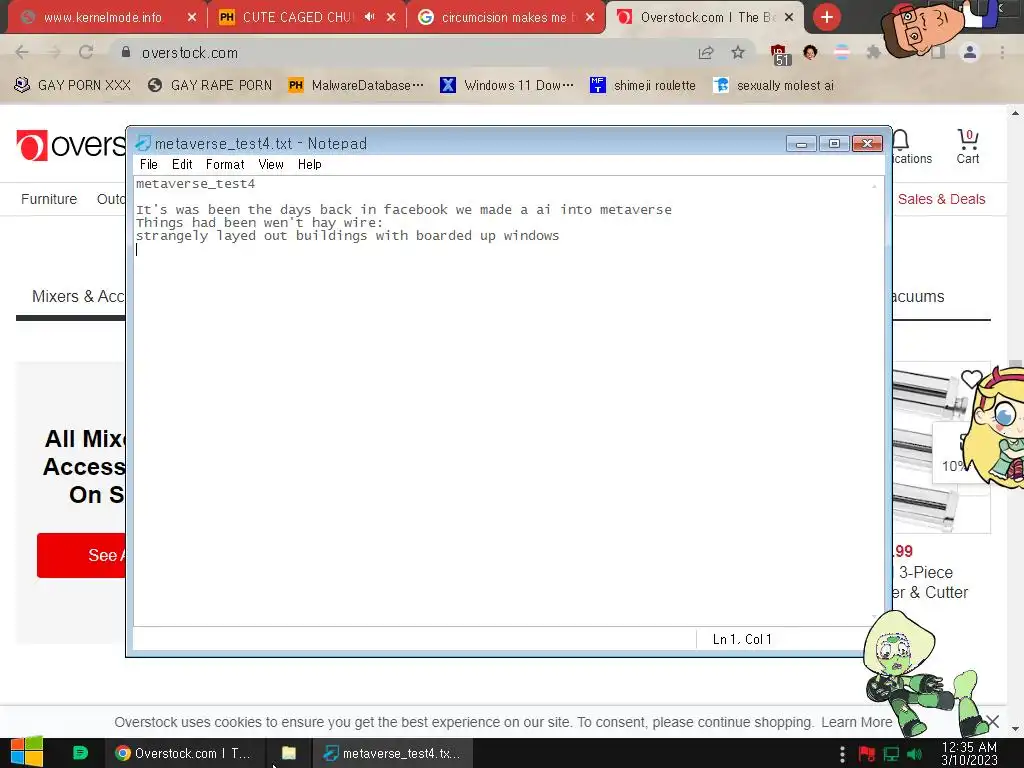Select the Mixers & Acc… category tab
1024x768 pixels.
[78, 296]
